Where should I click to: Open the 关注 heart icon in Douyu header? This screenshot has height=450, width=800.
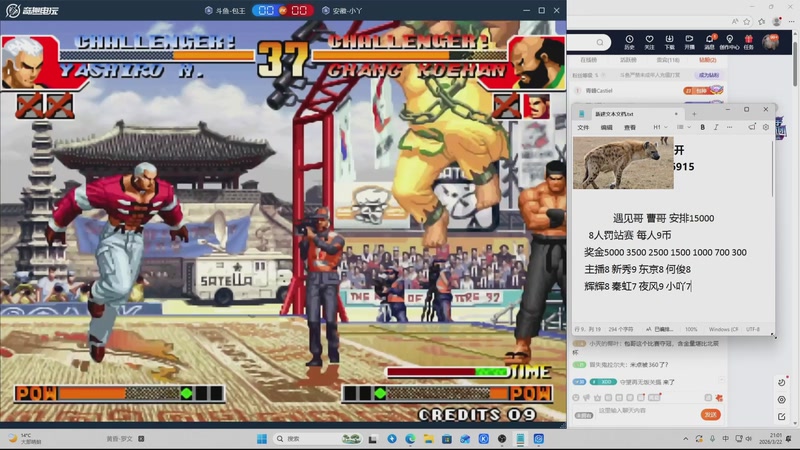click(x=649, y=42)
